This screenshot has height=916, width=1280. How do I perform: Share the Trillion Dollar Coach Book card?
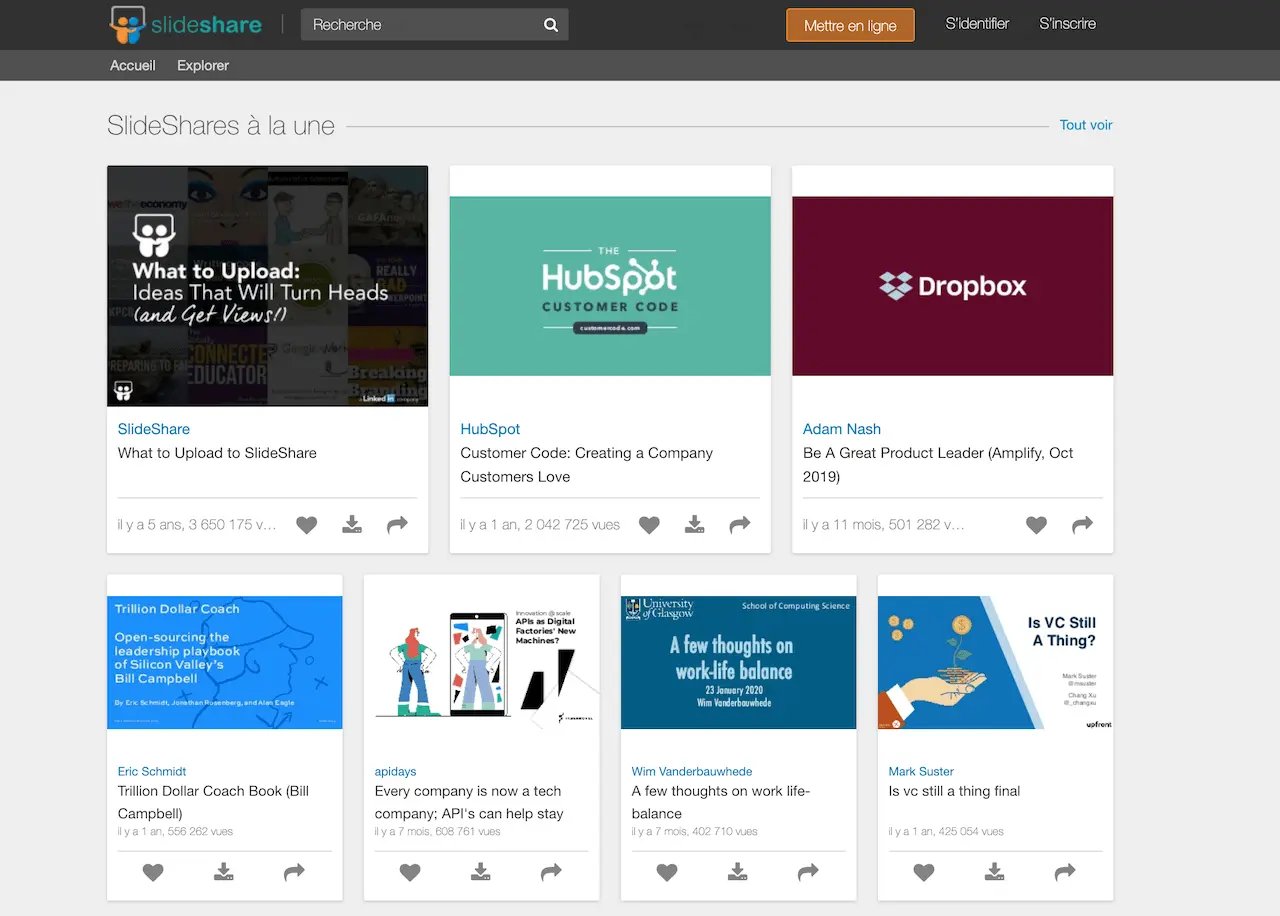tap(294, 873)
